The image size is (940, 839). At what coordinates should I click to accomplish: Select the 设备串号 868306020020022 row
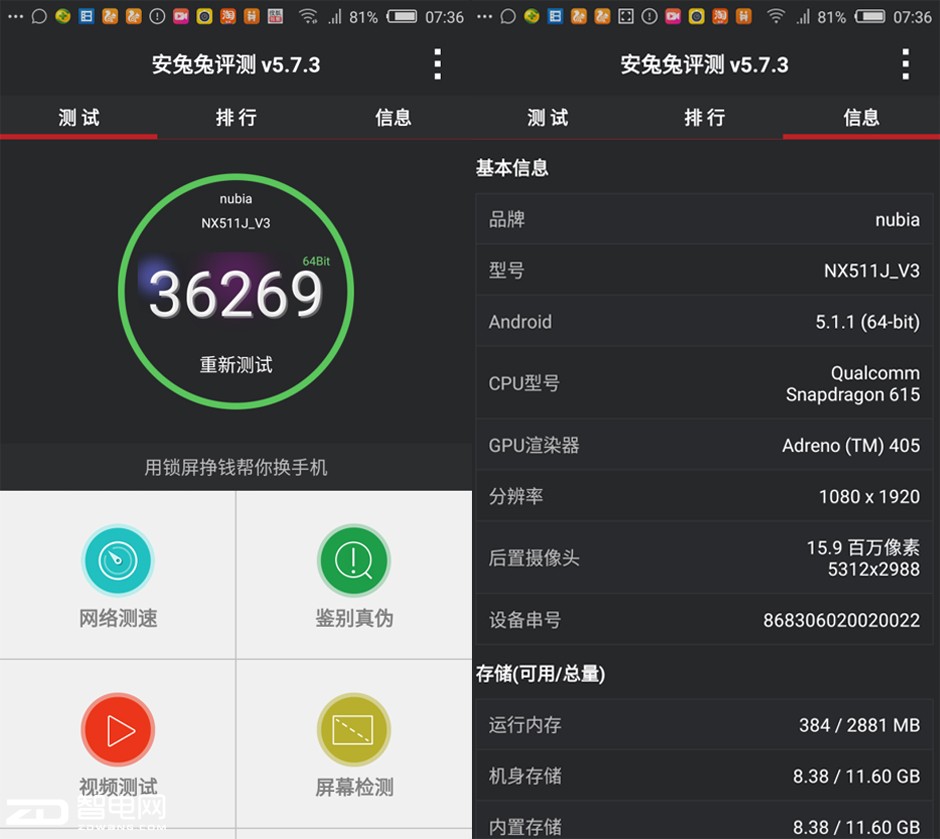point(704,619)
